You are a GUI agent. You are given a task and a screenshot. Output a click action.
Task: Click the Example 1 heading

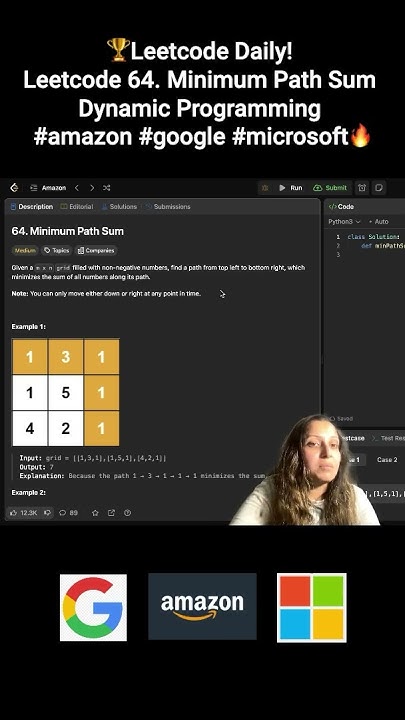pyautogui.click(x=28, y=326)
